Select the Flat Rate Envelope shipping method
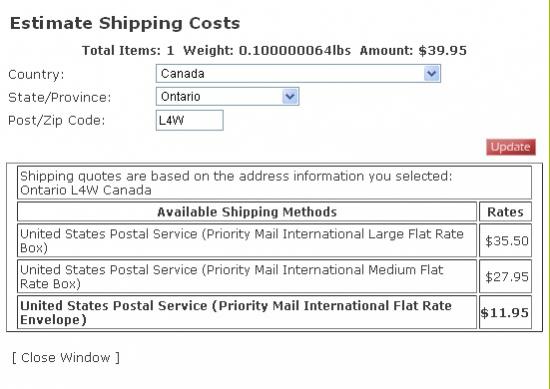550x389 pixels. tap(247, 312)
